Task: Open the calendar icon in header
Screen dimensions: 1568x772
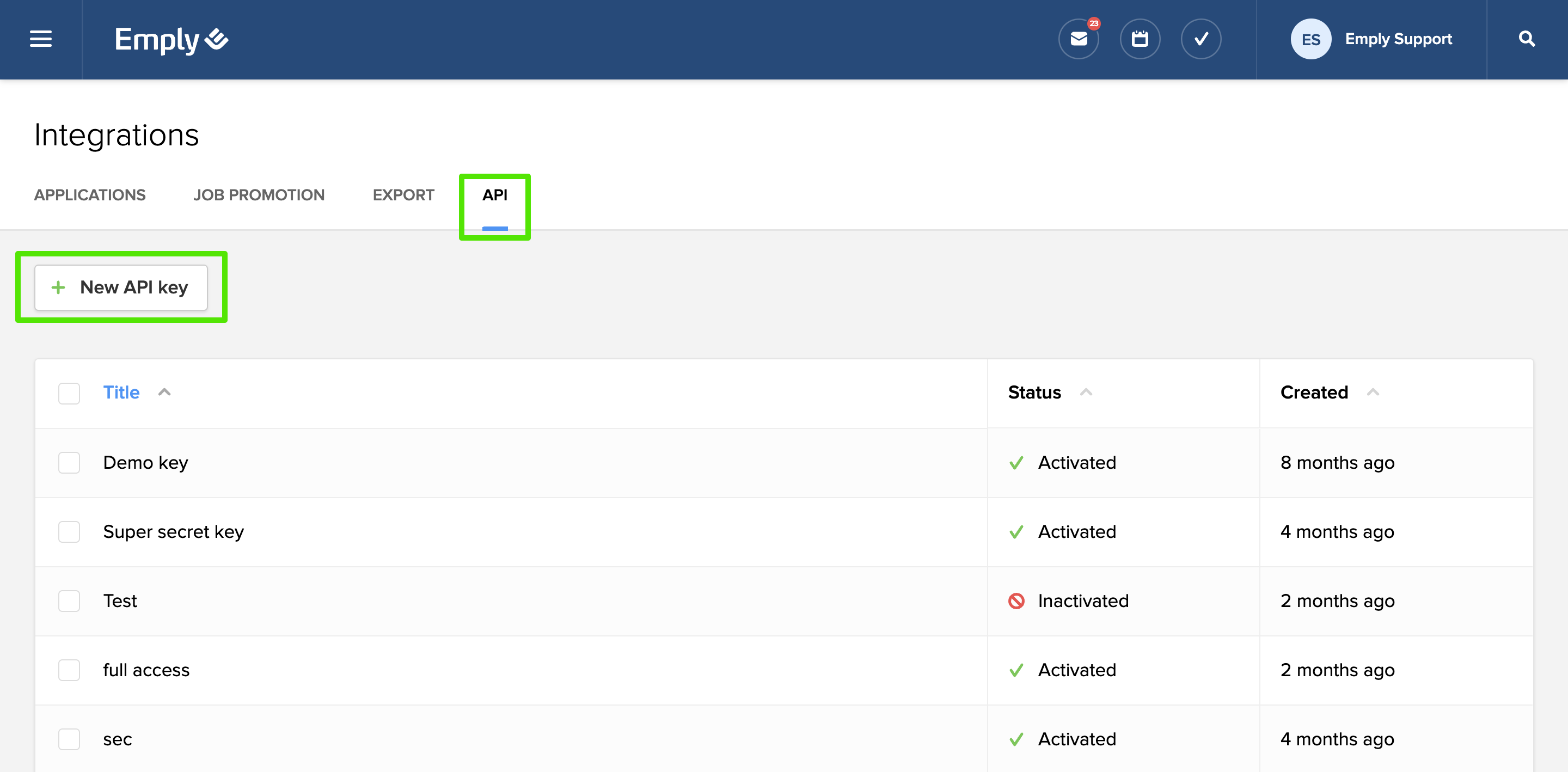Action: pos(1140,39)
